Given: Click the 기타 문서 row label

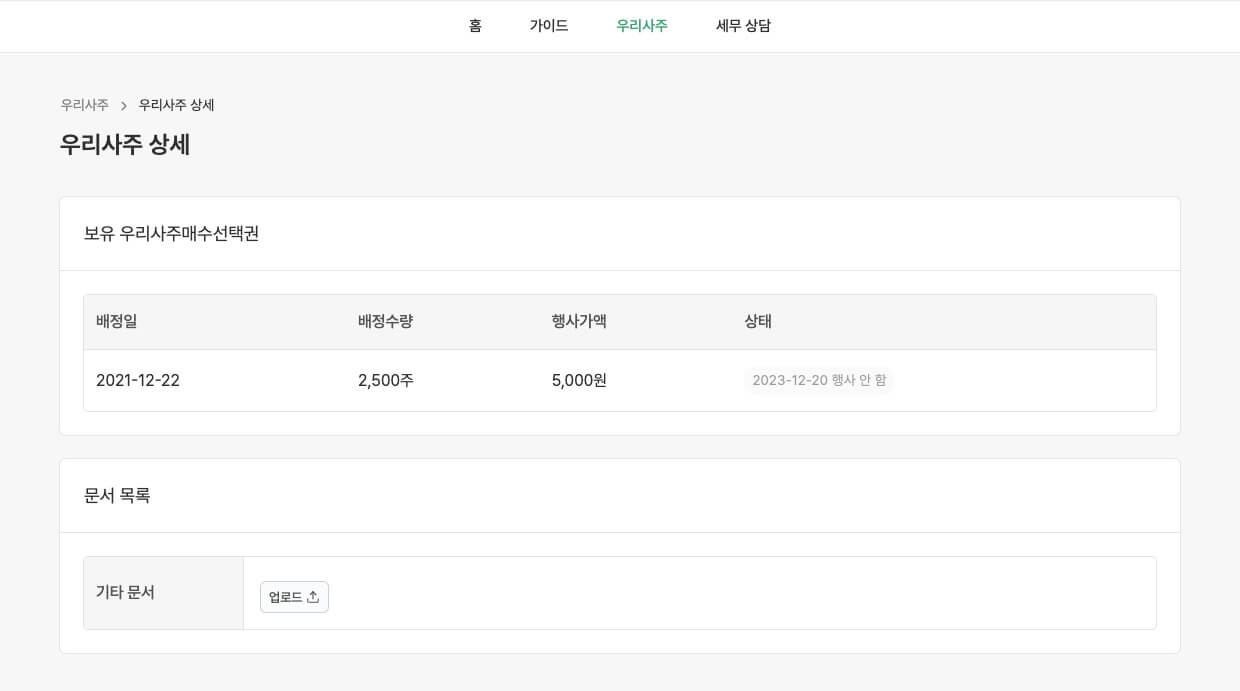Looking at the screenshot, I should [x=126, y=592].
